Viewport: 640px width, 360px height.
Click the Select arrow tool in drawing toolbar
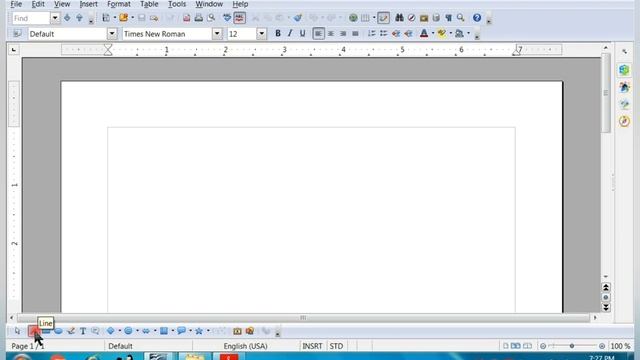tap(17, 331)
